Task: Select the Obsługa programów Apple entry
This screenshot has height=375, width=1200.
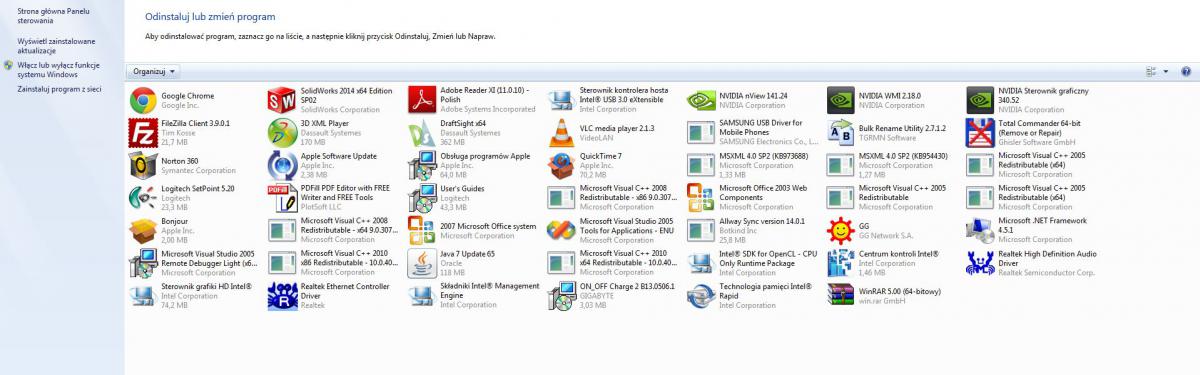Action: click(x=473, y=165)
